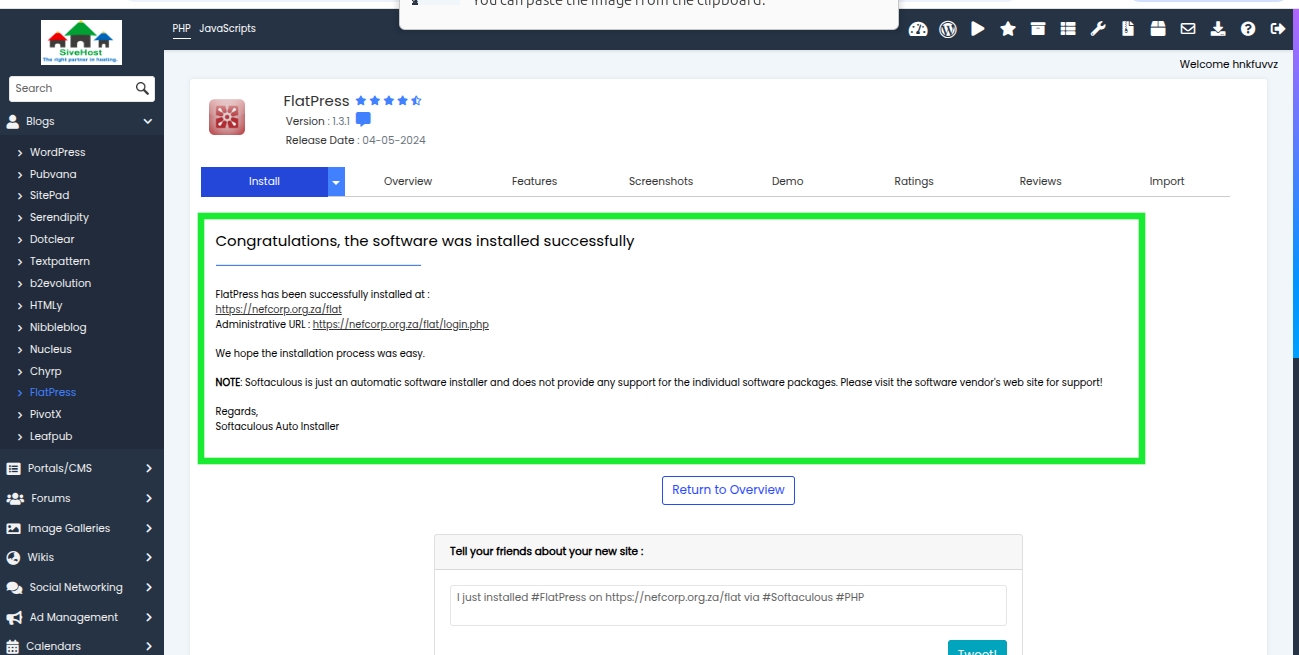The image size is (1299, 655).
Task: Select Serendipity in the Blogs list
Action: pyautogui.click(x=59, y=217)
